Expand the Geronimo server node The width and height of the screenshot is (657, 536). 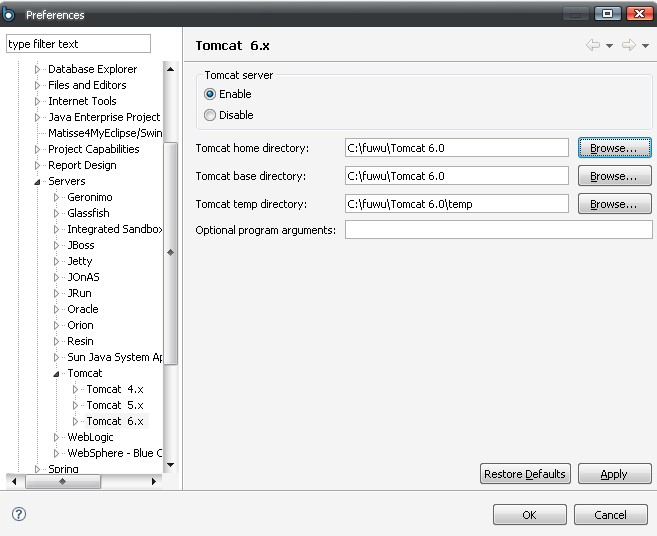click(x=56, y=197)
